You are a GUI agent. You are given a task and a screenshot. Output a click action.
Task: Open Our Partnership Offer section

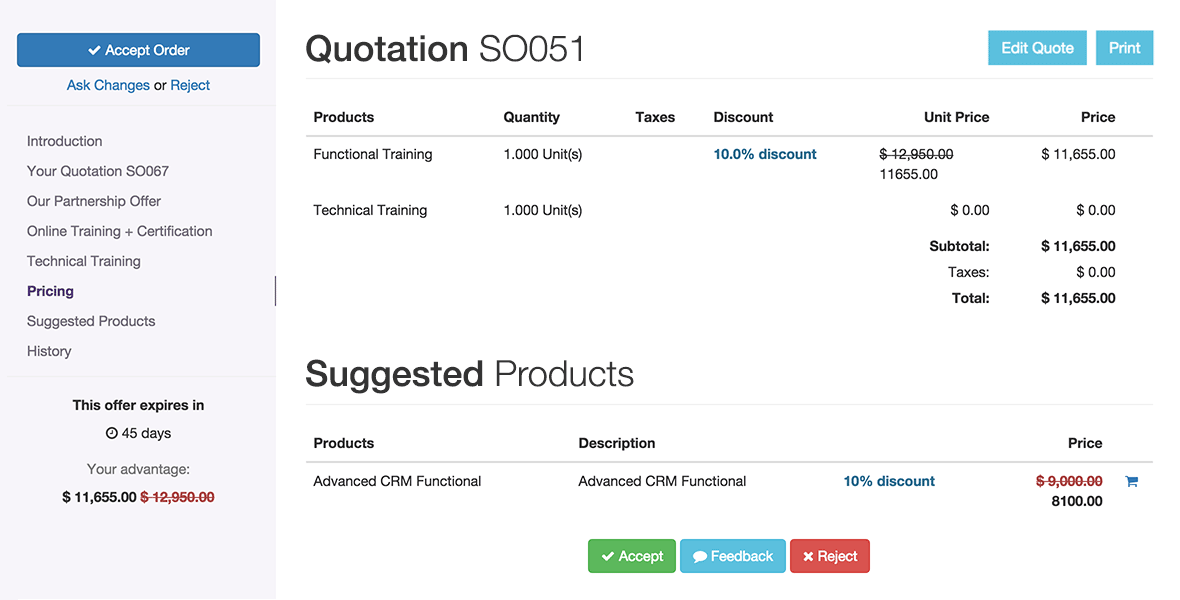93,201
